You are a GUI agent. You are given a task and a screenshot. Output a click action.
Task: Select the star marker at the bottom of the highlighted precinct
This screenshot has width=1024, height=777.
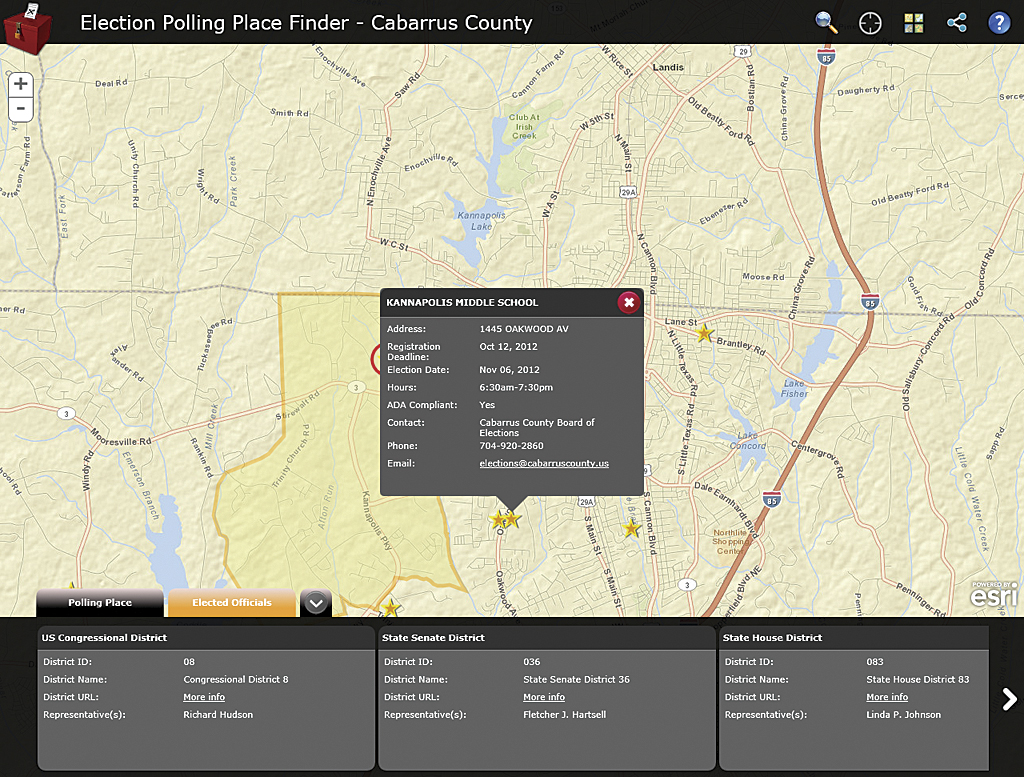tap(391, 608)
